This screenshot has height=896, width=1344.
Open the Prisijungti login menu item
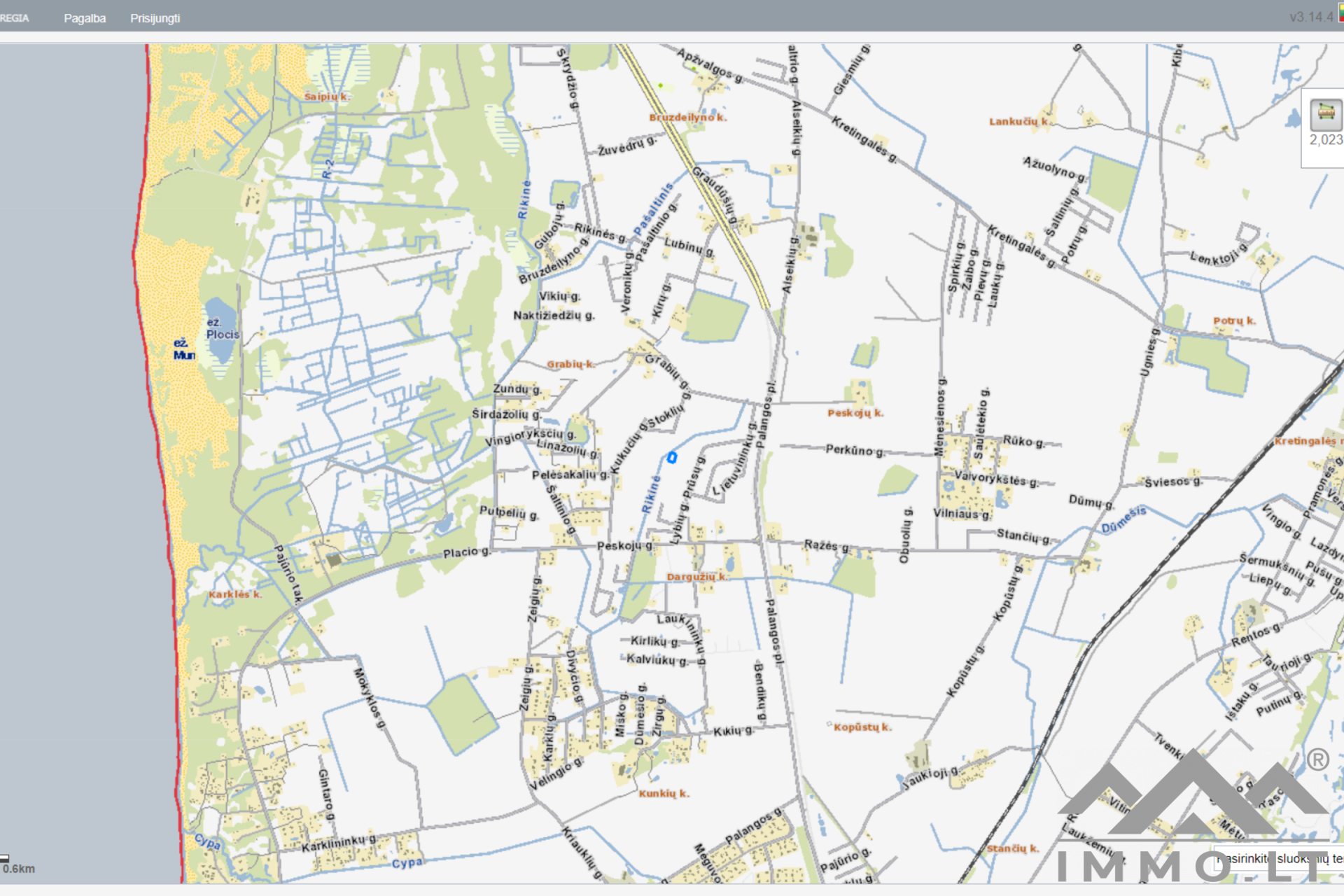[155, 18]
